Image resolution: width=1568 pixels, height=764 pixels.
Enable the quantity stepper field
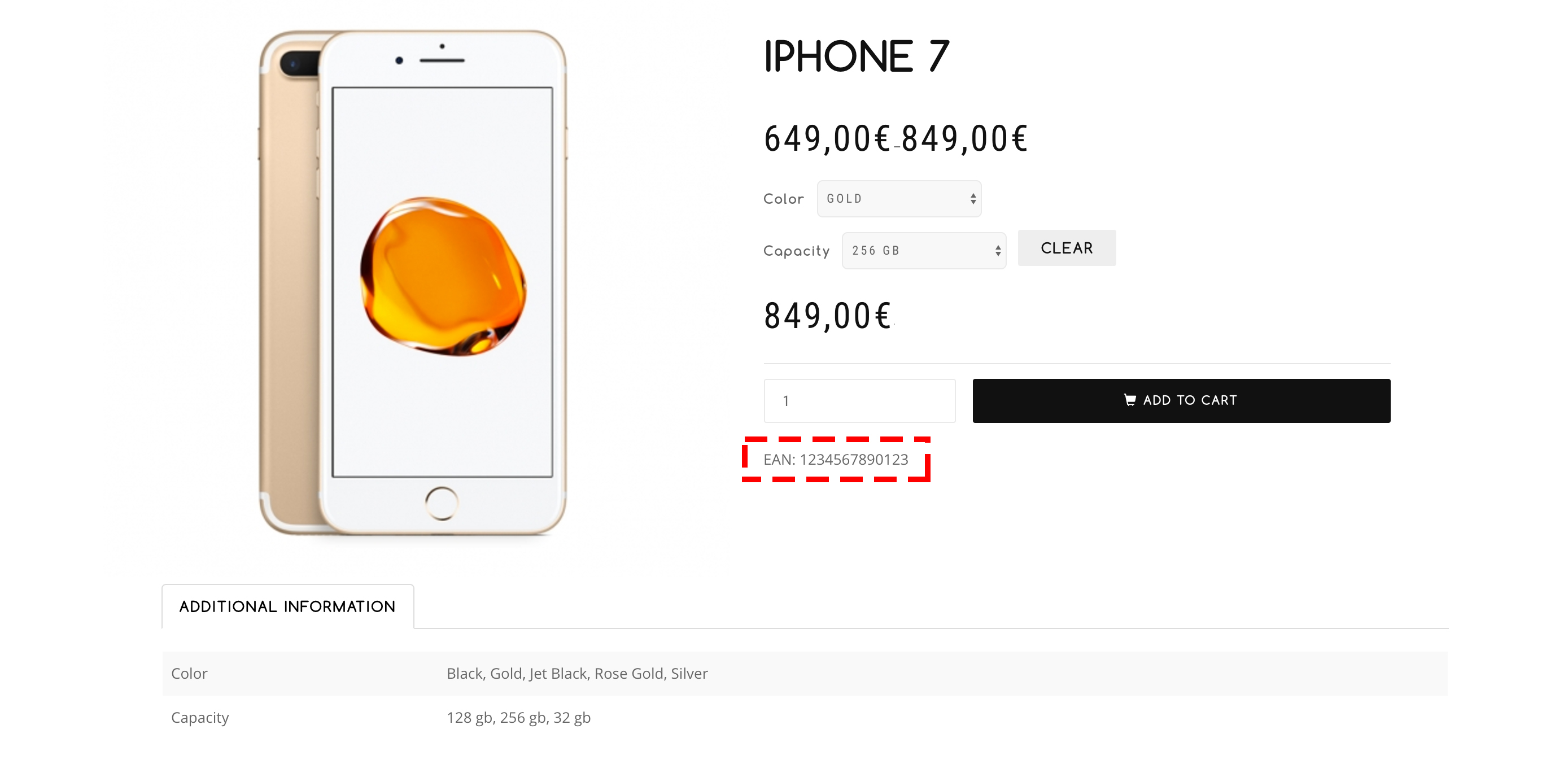[859, 399]
